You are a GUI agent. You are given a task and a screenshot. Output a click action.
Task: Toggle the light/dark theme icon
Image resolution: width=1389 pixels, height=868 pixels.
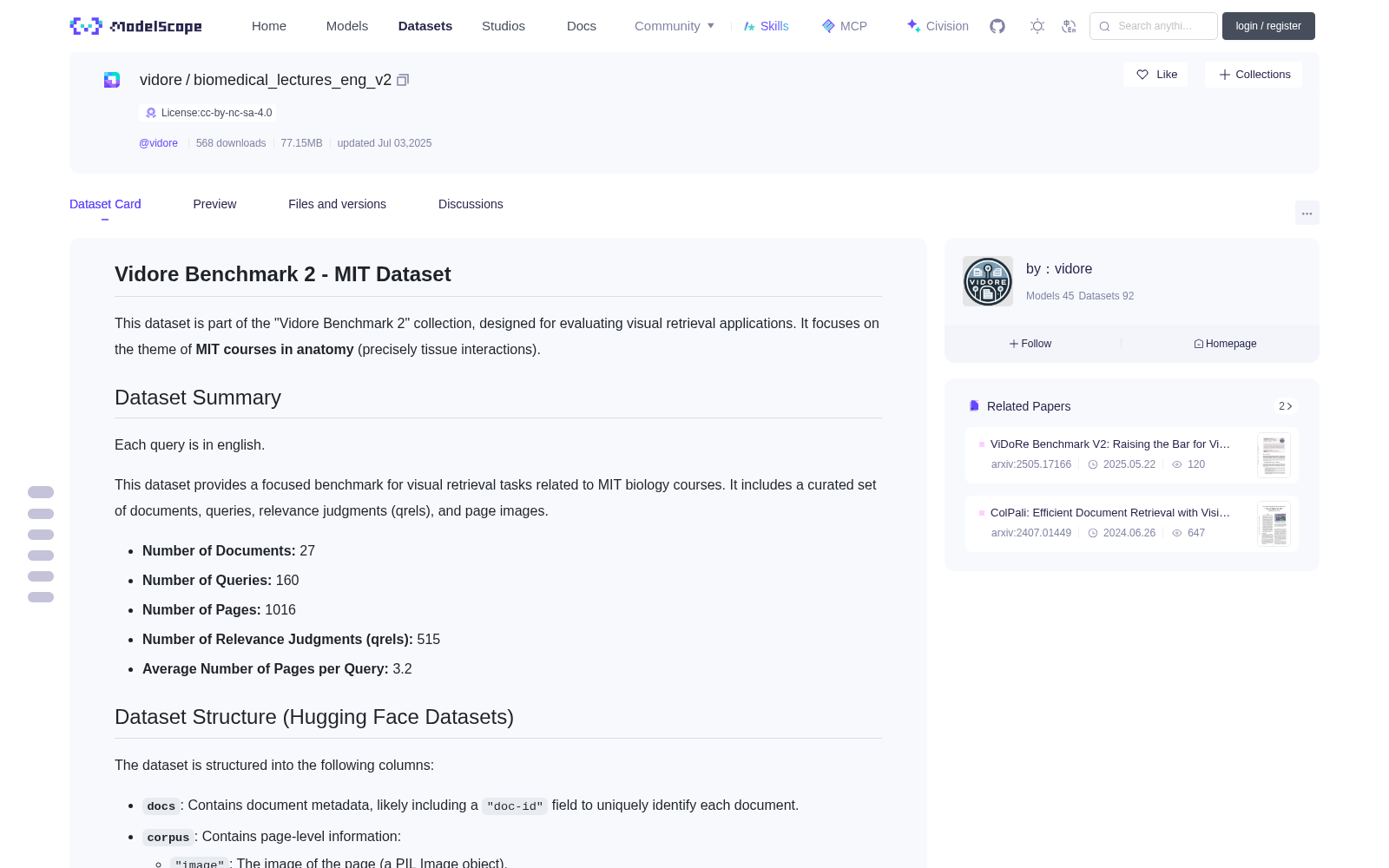click(x=1037, y=26)
